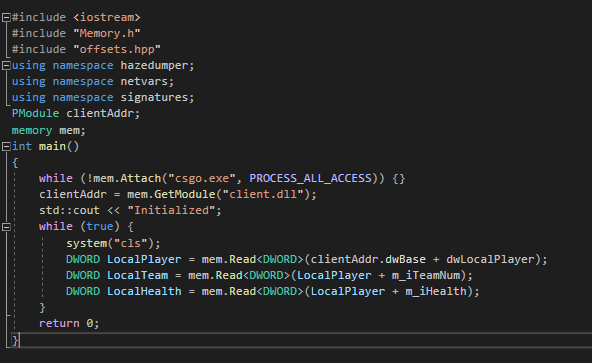Click m_iTeamNum offset identifier
The image size is (592, 363).
(x=426, y=275)
